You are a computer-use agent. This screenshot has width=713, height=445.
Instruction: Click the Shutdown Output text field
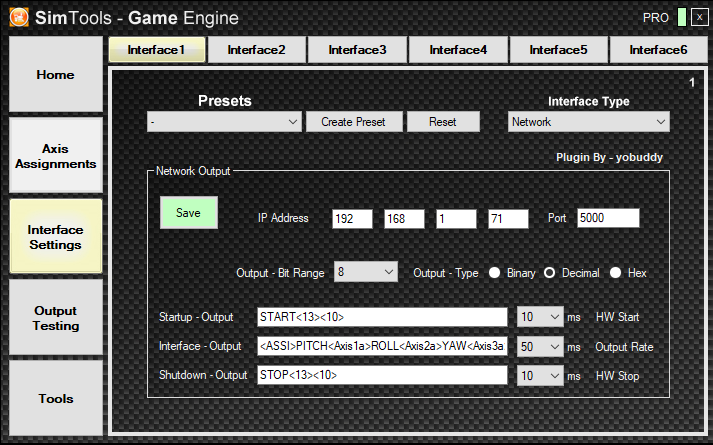[382, 375]
